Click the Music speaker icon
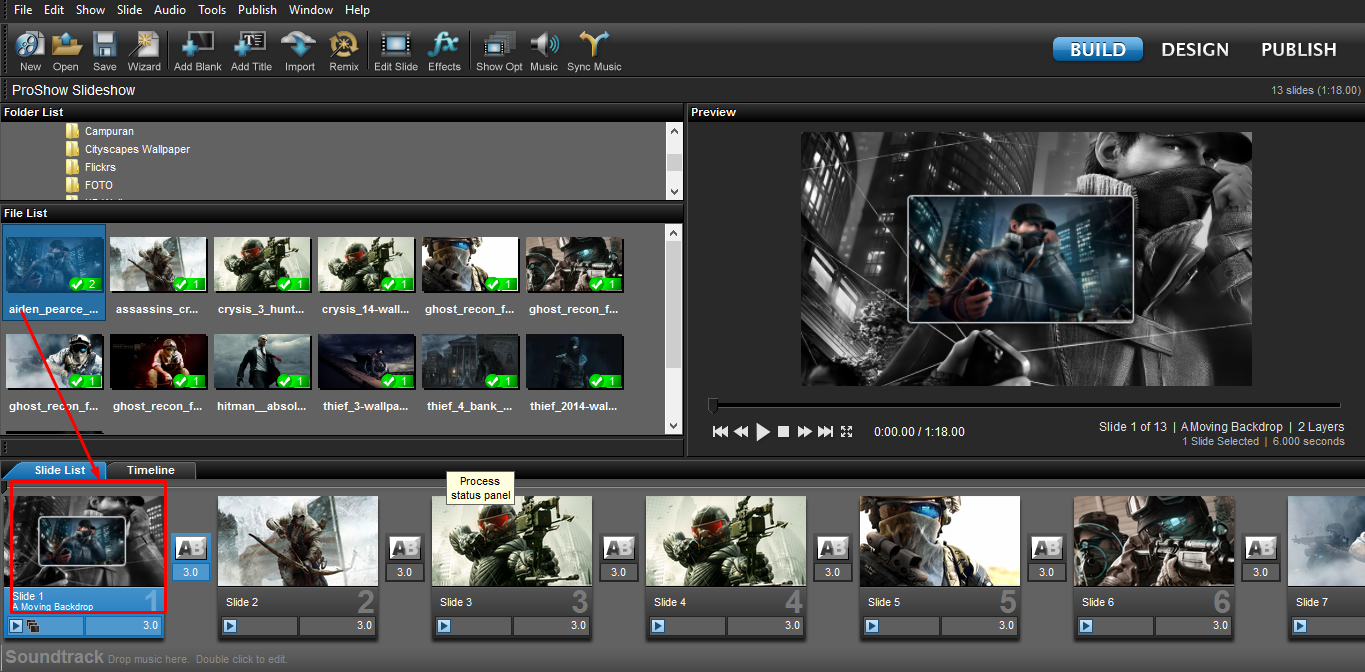 [x=544, y=45]
